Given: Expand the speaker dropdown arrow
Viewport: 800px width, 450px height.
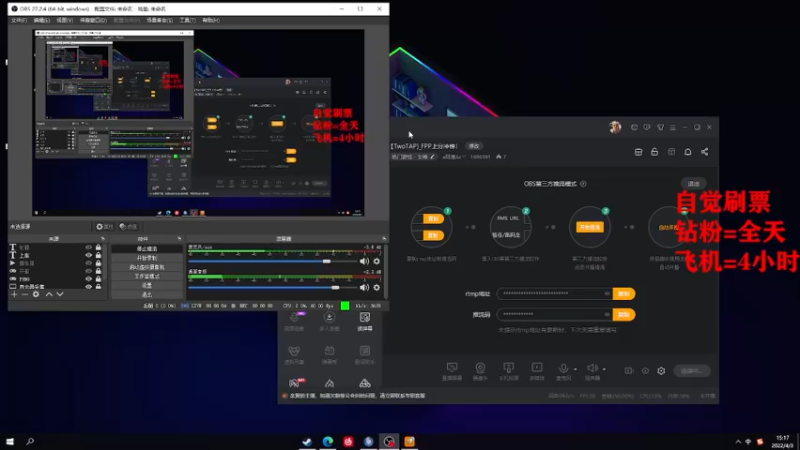Looking at the screenshot, I should click(x=604, y=369).
